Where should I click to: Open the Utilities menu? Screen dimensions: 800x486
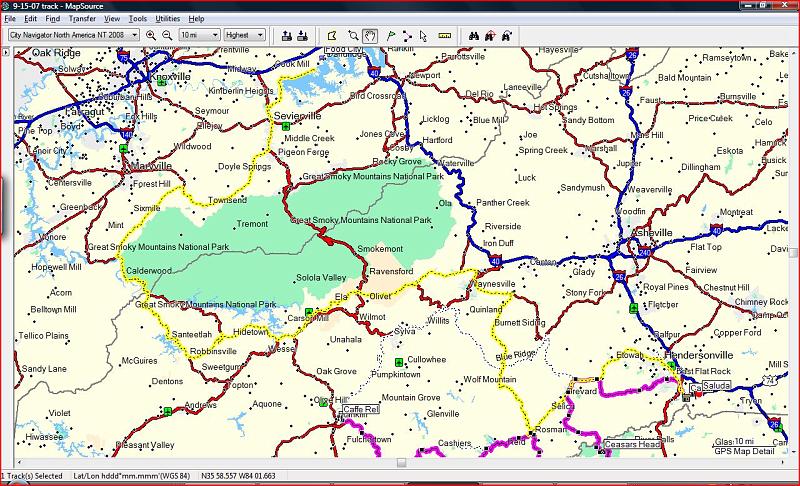(x=167, y=19)
